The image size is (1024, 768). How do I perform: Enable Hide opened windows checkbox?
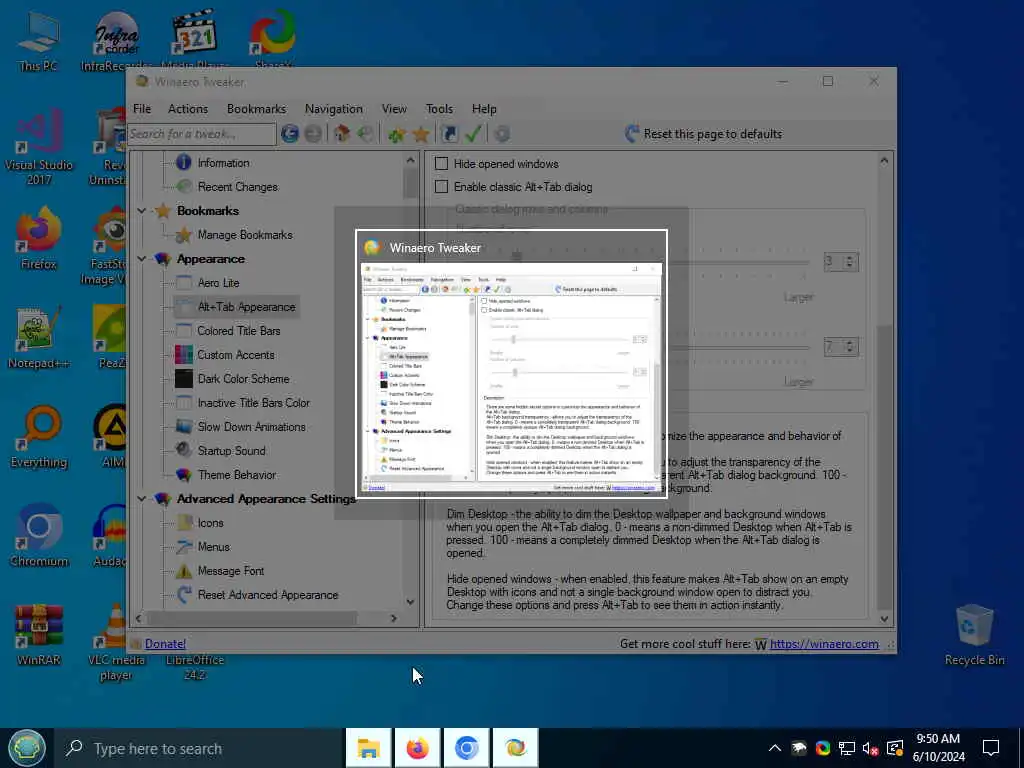click(441, 163)
